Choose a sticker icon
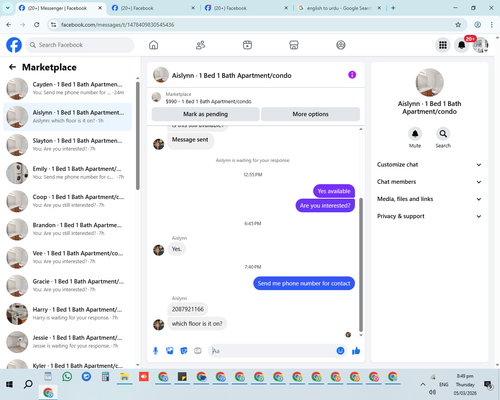The height and width of the screenshot is (400, 500). pos(184,351)
